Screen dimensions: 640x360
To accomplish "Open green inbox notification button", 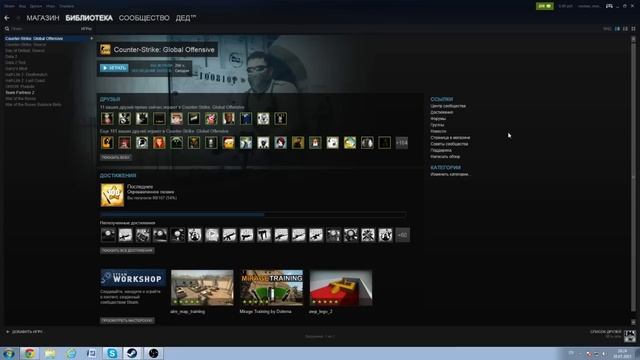I will 544,6.
